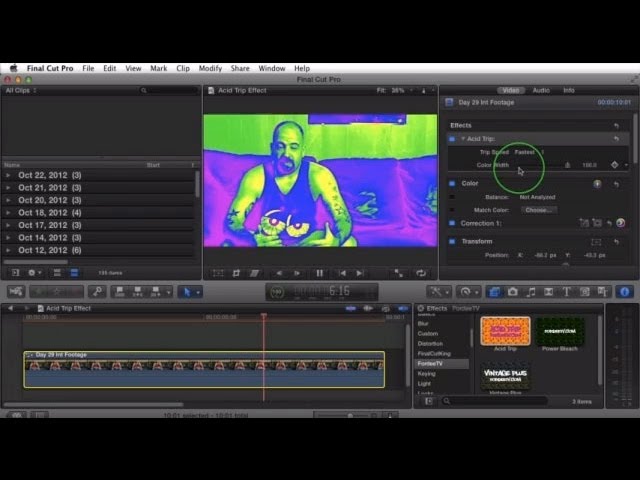
Task: Click the Color Width keyframe diamond
Action: tap(615, 165)
